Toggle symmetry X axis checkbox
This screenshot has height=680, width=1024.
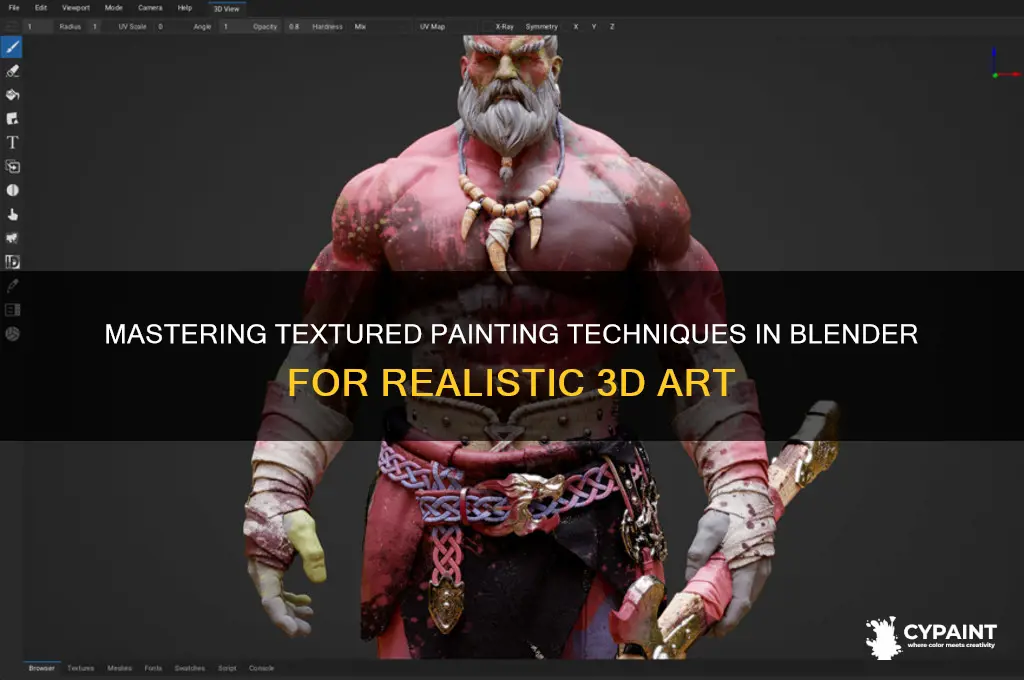pos(575,27)
